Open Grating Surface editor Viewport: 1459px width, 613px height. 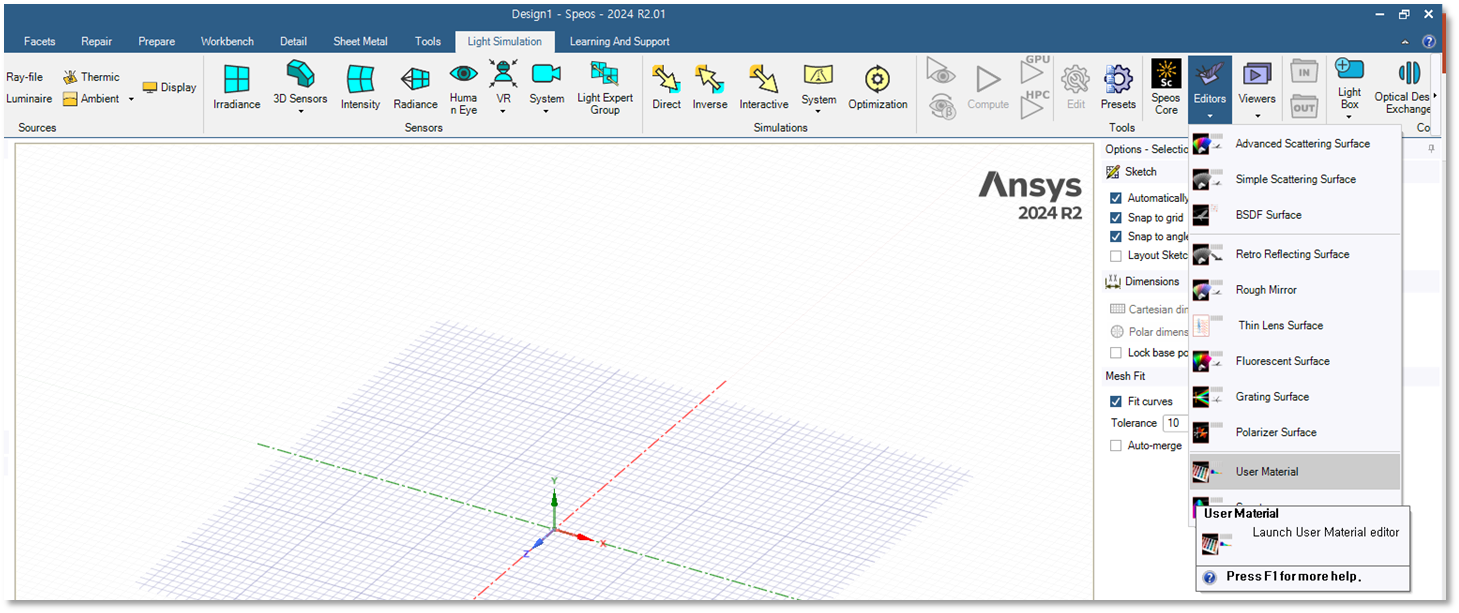pyautogui.click(x=1295, y=397)
